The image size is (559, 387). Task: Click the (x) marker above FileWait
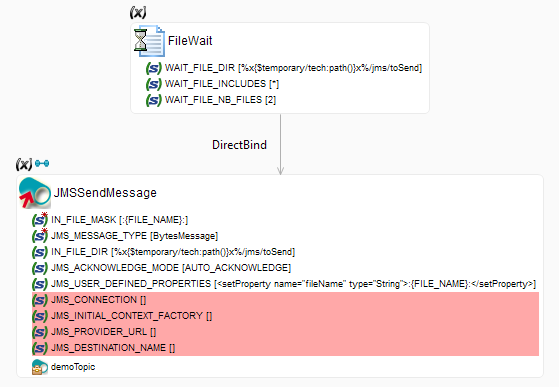click(x=138, y=13)
